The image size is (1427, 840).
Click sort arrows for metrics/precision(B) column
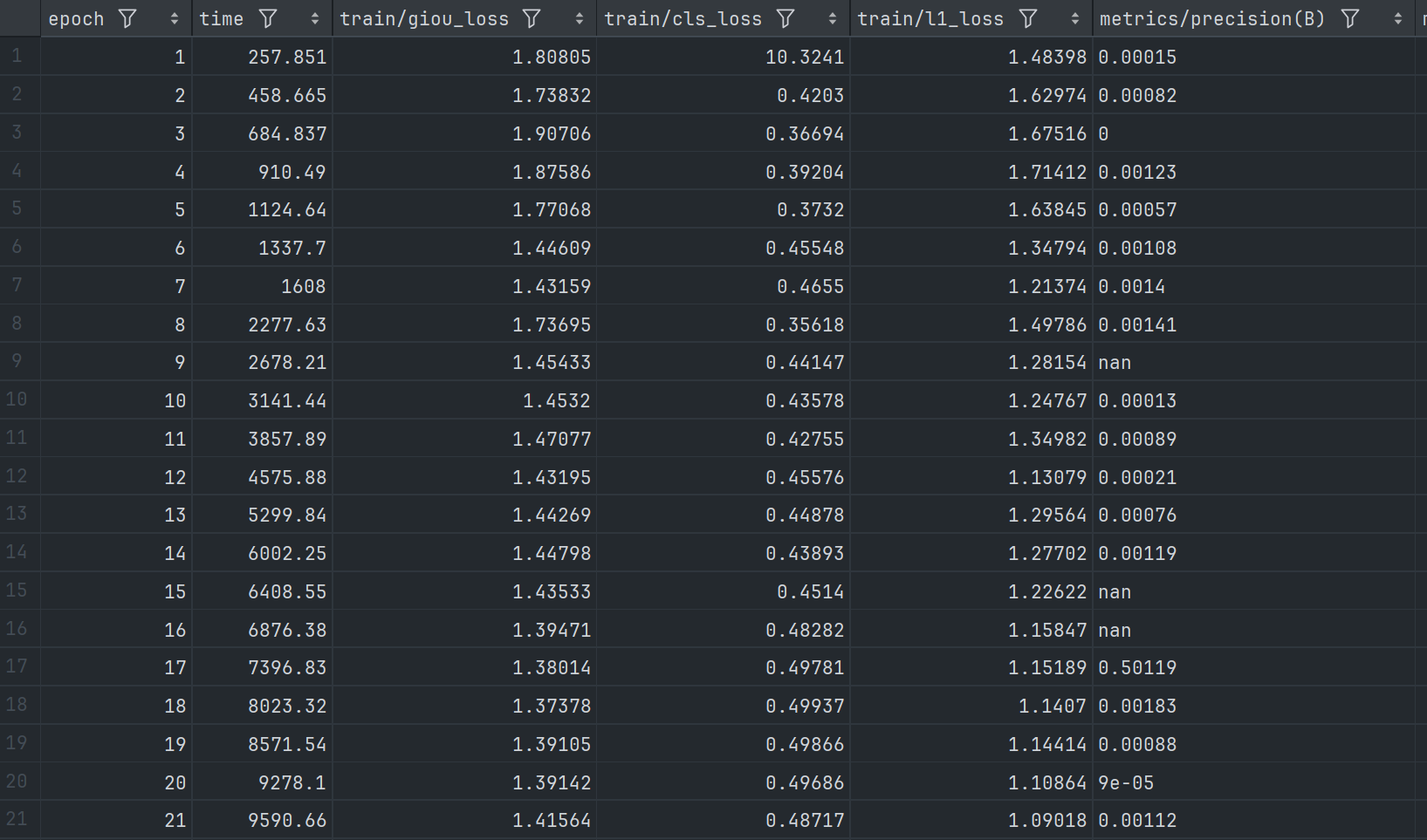(1398, 18)
